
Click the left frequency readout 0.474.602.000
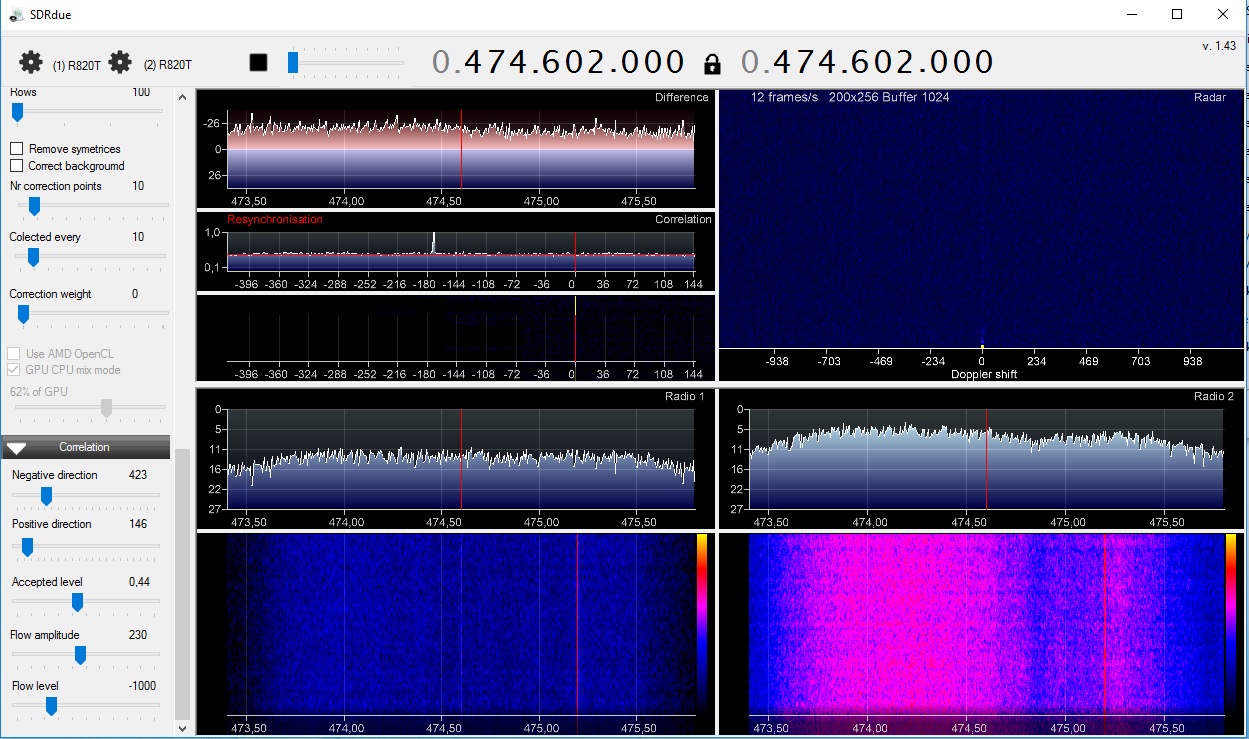[x=559, y=63]
